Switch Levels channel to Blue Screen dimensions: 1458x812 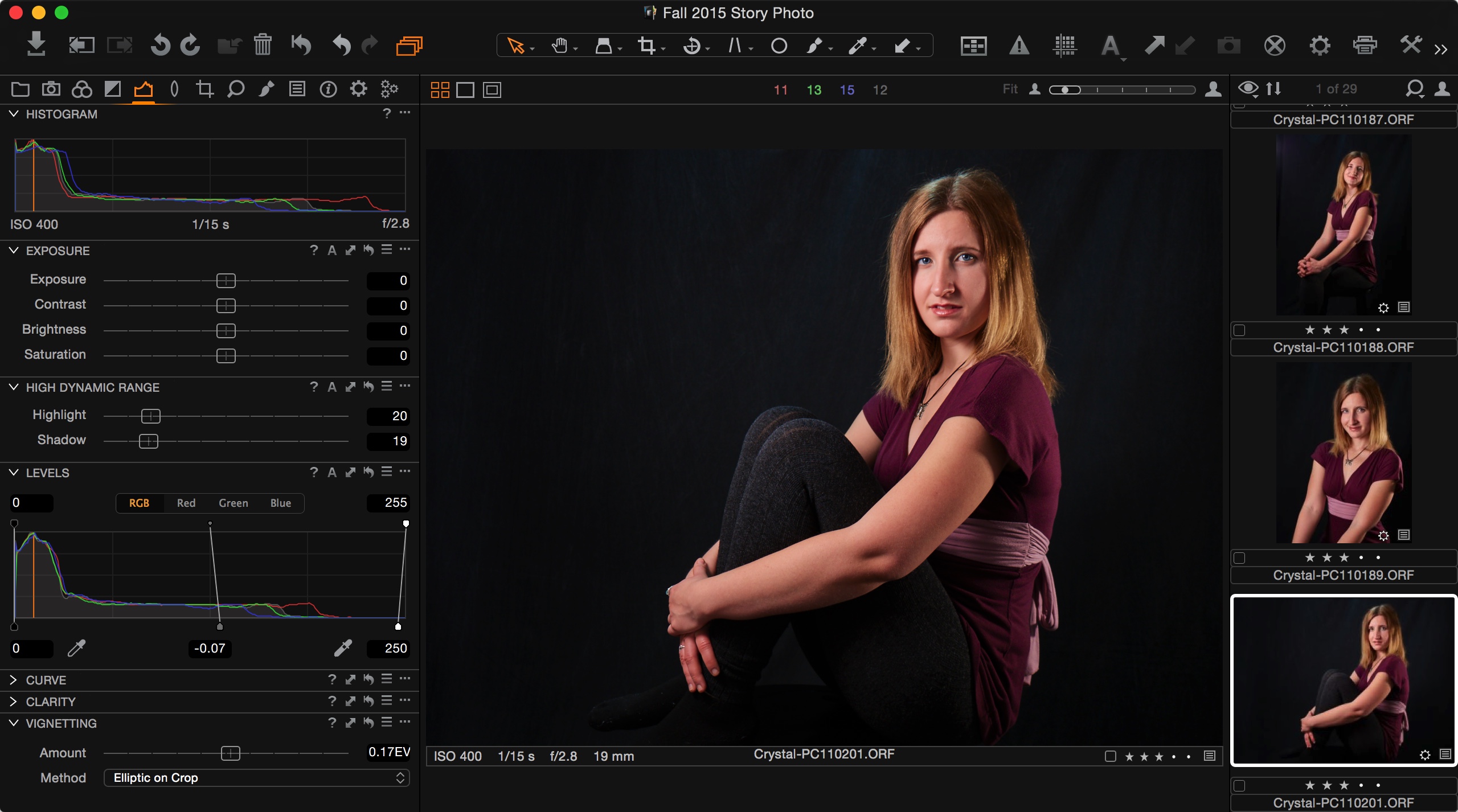280,503
